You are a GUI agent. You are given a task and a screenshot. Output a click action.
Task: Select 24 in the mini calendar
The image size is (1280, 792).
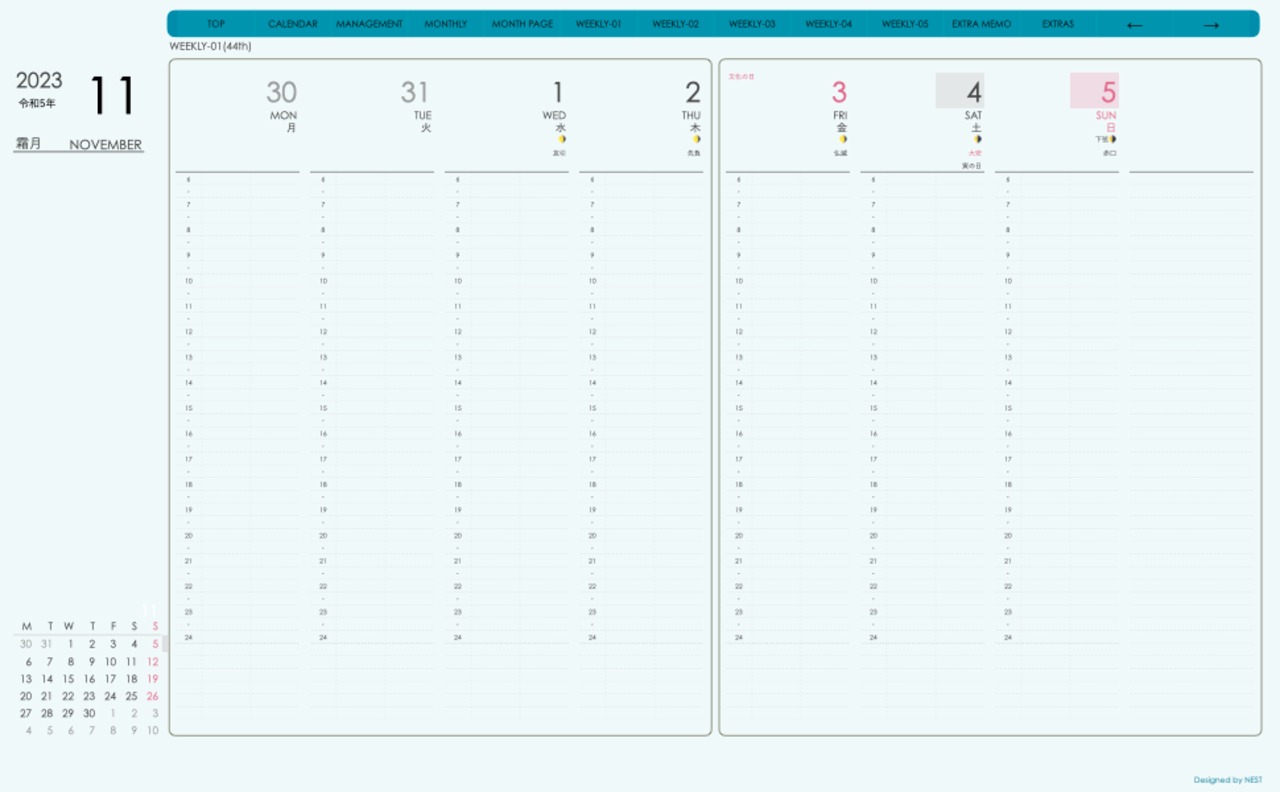tap(110, 696)
